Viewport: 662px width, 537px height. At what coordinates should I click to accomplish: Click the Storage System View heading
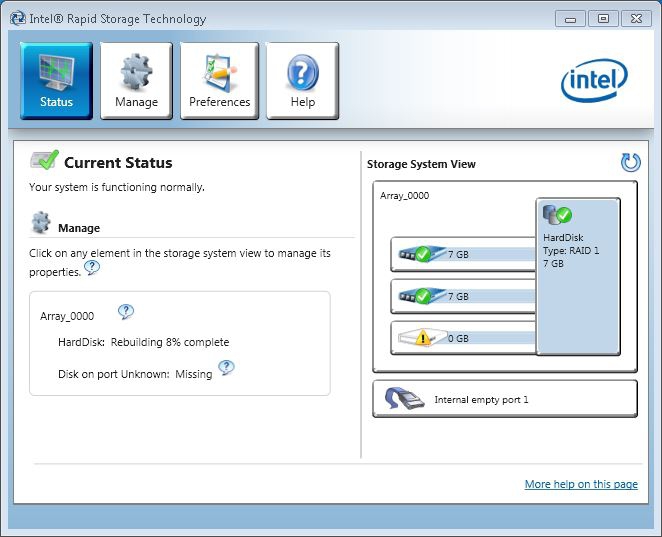tap(421, 164)
